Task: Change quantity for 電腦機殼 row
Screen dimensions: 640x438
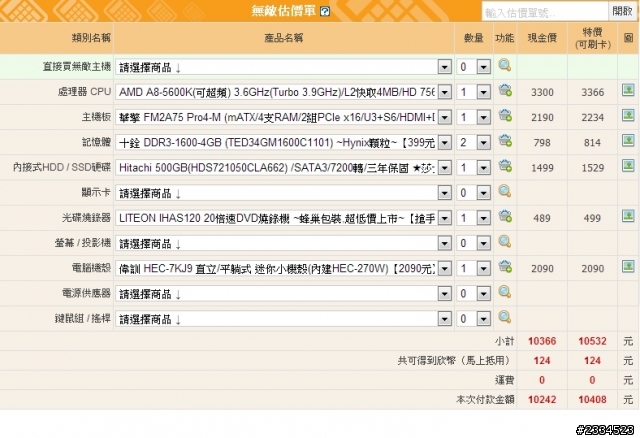Action: coord(473,269)
